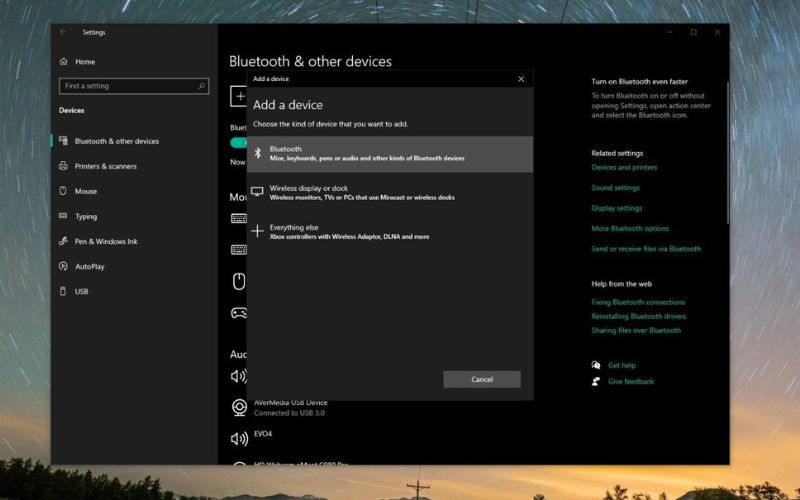This screenshot has width=800, height=500.
Task: Maximize the Settings window
Action: click(693, 32)
